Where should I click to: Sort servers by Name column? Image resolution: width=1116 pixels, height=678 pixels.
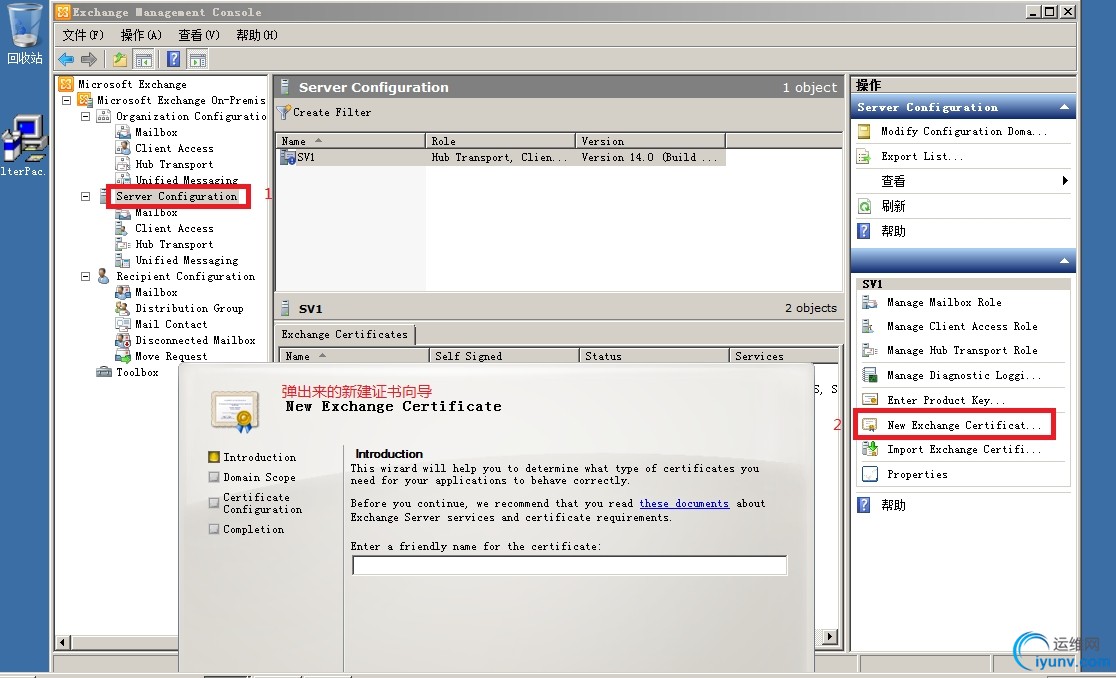pos(351,141)
